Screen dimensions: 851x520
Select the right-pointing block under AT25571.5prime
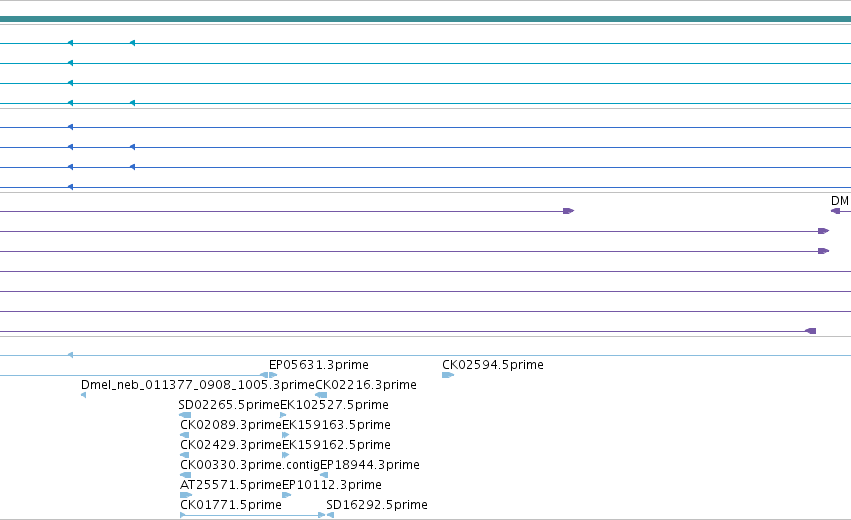point(186,495)
